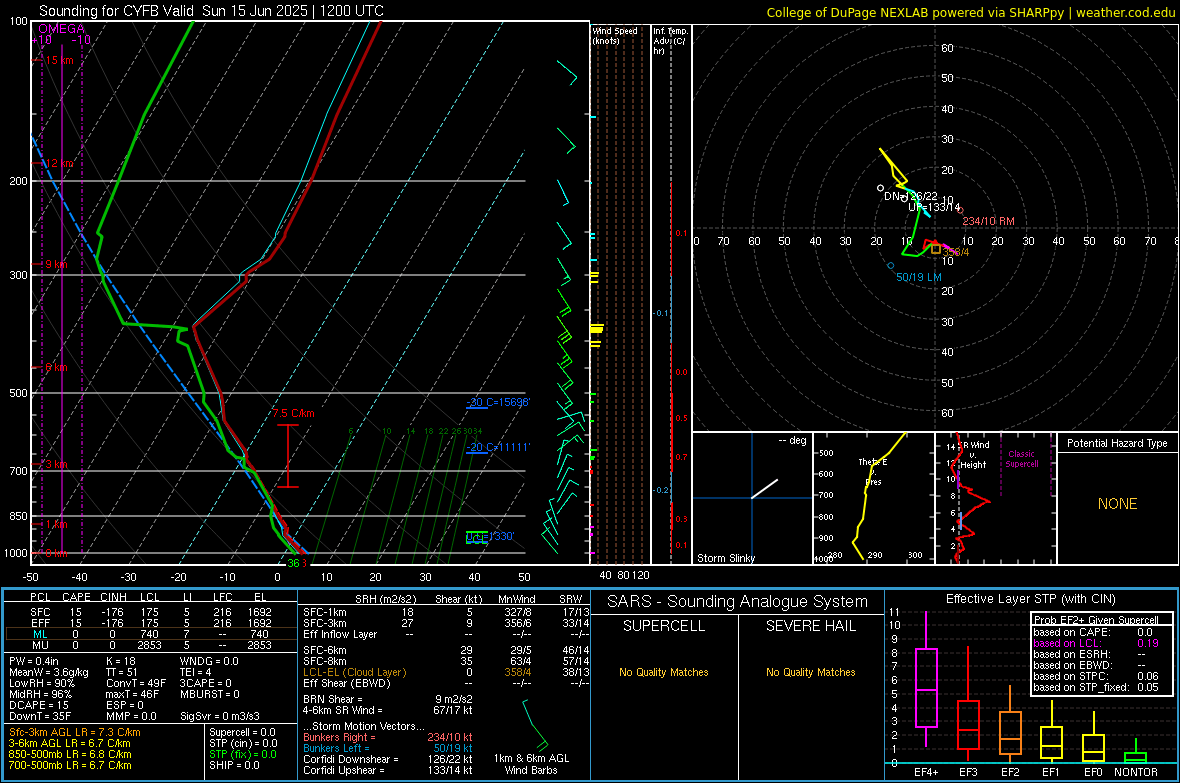This screenshot has height=783, width=1180.
Task: Click the blue left-mover circle marker
Action: 891,266
